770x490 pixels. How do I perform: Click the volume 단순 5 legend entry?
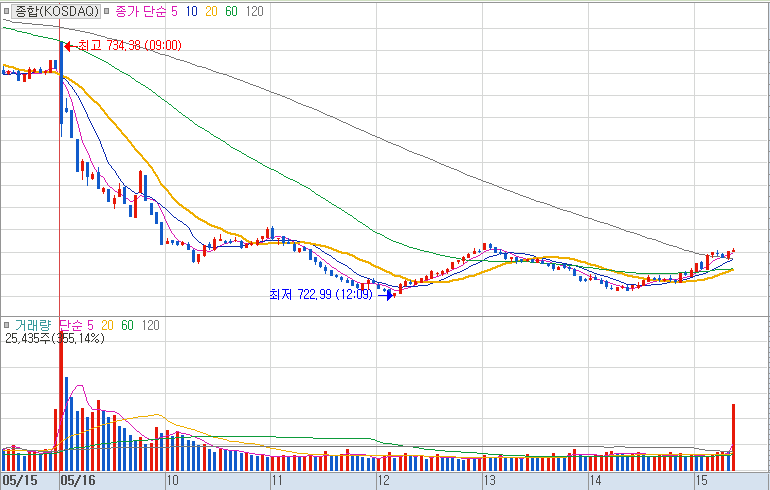[x=76, y=325]
